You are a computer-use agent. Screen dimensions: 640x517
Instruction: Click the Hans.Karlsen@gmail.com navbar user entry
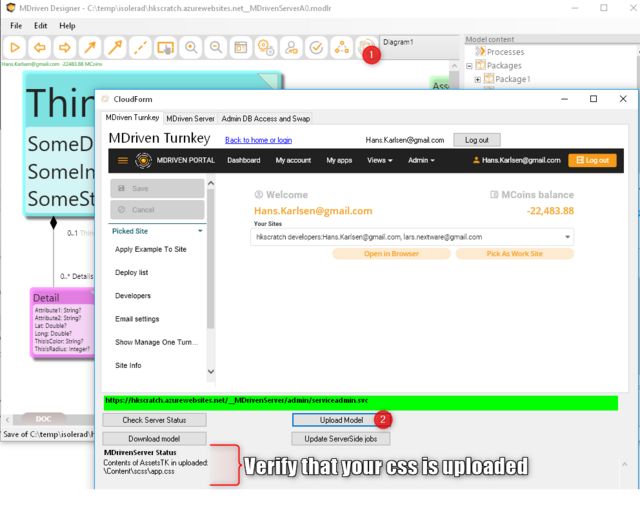517,160
